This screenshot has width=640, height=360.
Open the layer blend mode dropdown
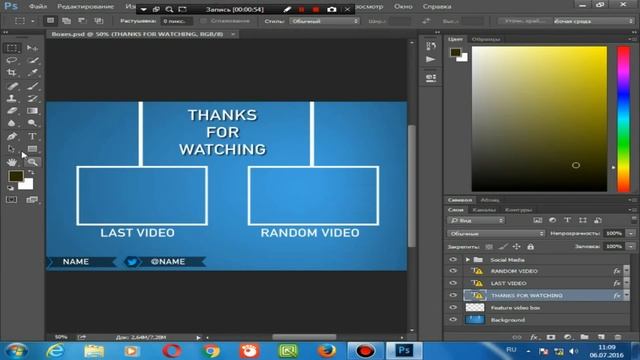(496, 233)
